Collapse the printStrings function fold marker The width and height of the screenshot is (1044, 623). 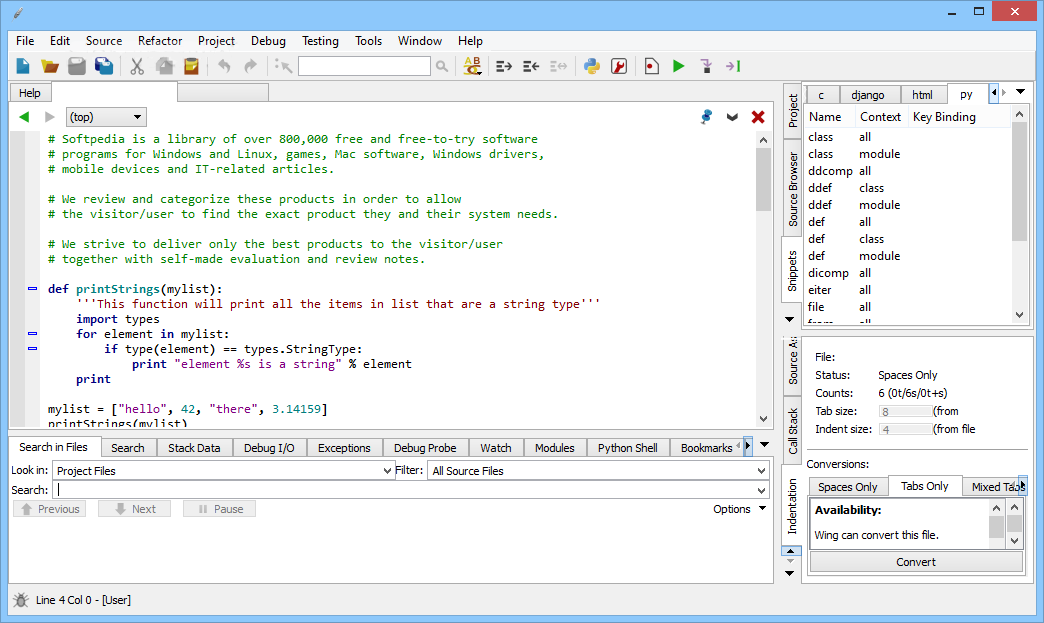(x=32, y=289)
